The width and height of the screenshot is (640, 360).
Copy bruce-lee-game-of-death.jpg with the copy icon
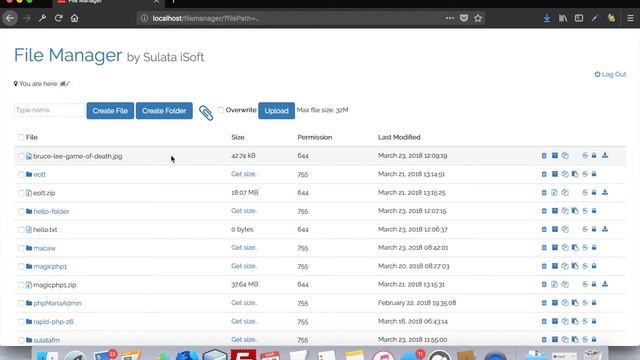tap(565, 156)
